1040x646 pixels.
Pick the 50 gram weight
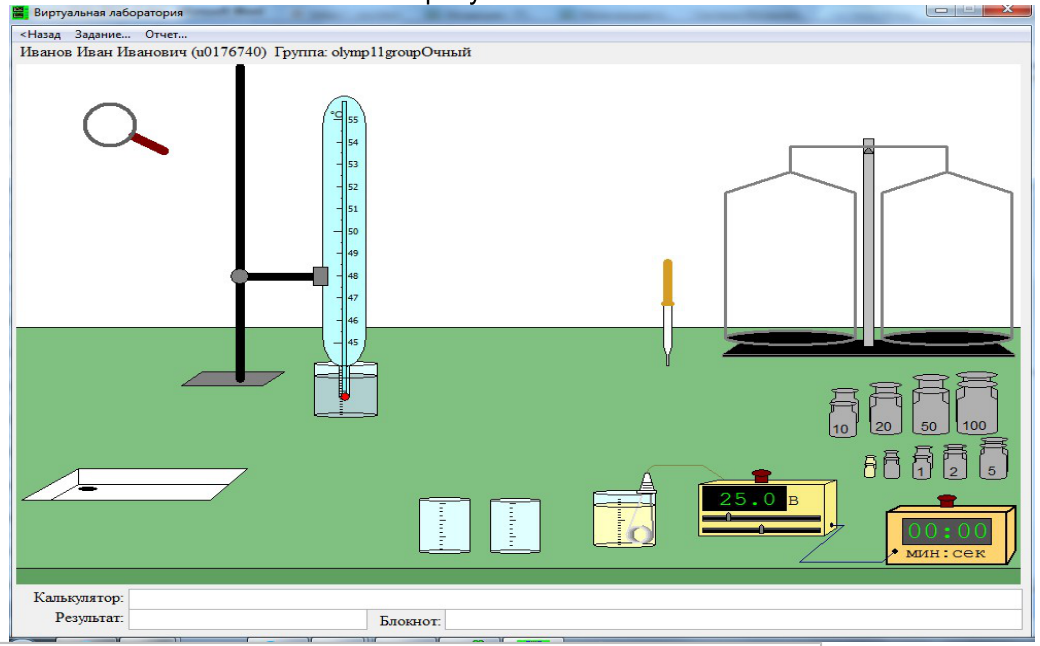pyautogui.click(x=931, y=405)
